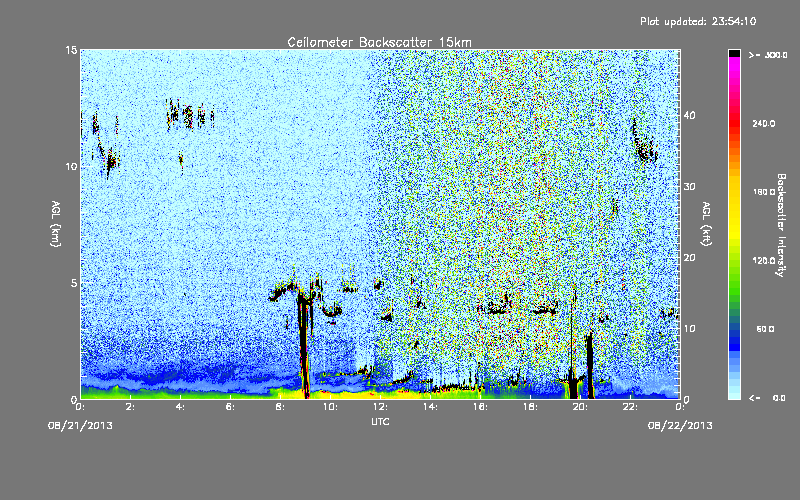Click the '14:' hour tick label
The height and width of the screenshot is (500, 800).
[430, 407]
